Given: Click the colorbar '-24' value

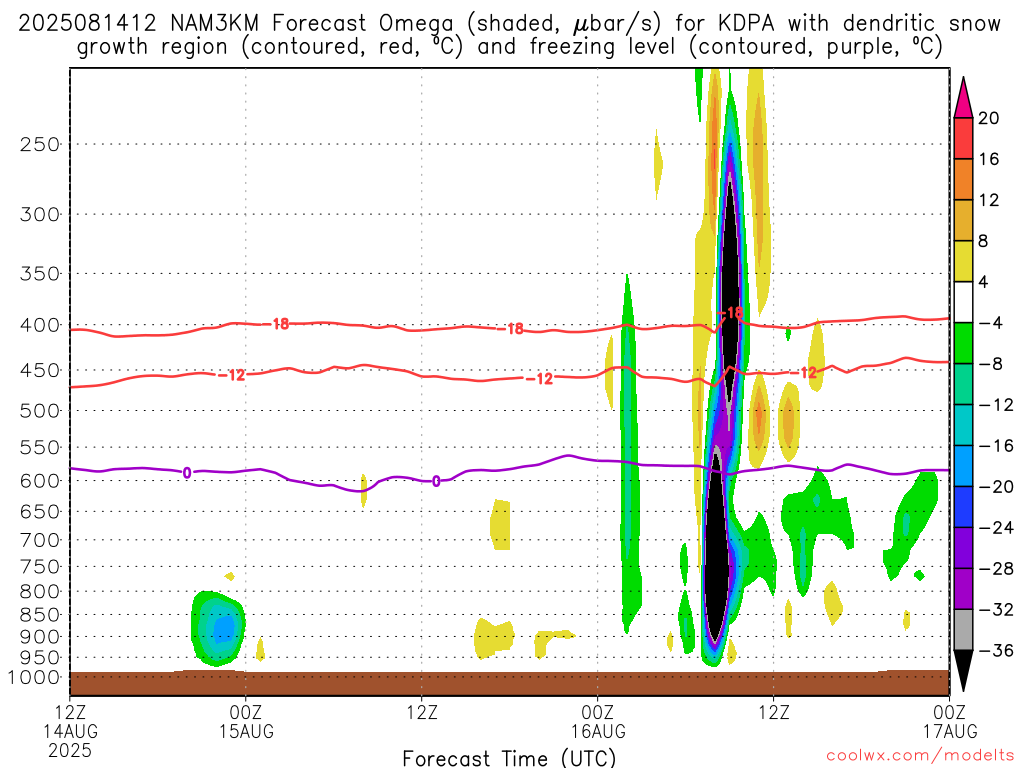Looking at the screenshot, I should coord(996,528).
